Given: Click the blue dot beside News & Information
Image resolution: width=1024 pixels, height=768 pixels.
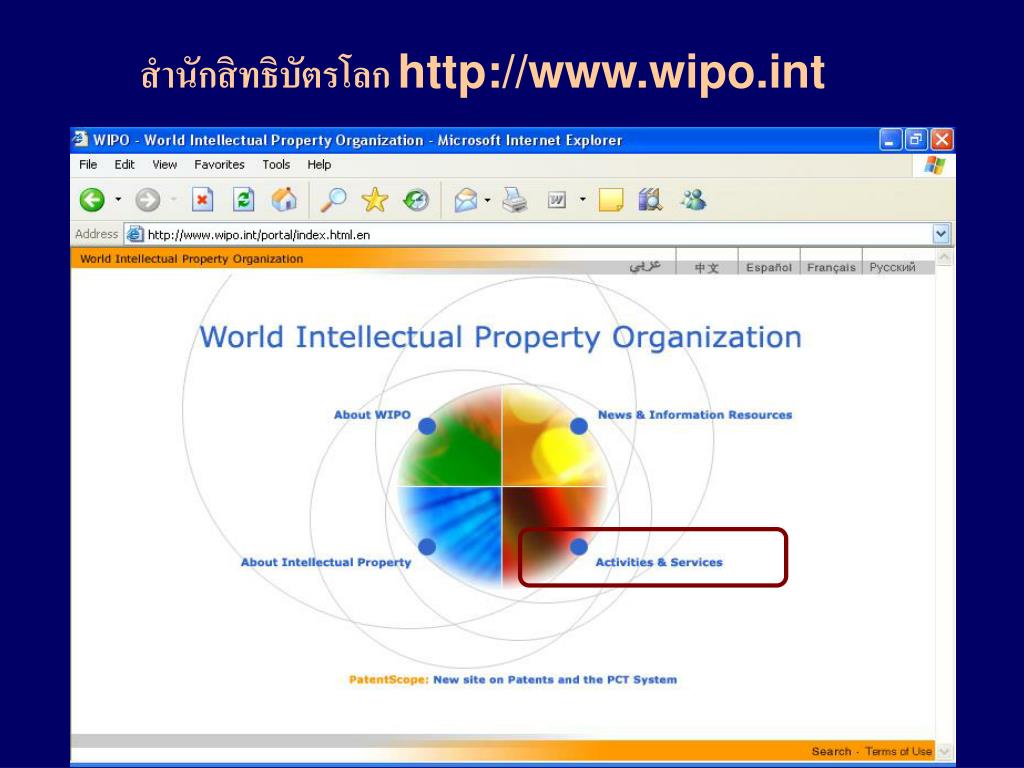Looking at the screenshot, I should click(579, 426).
